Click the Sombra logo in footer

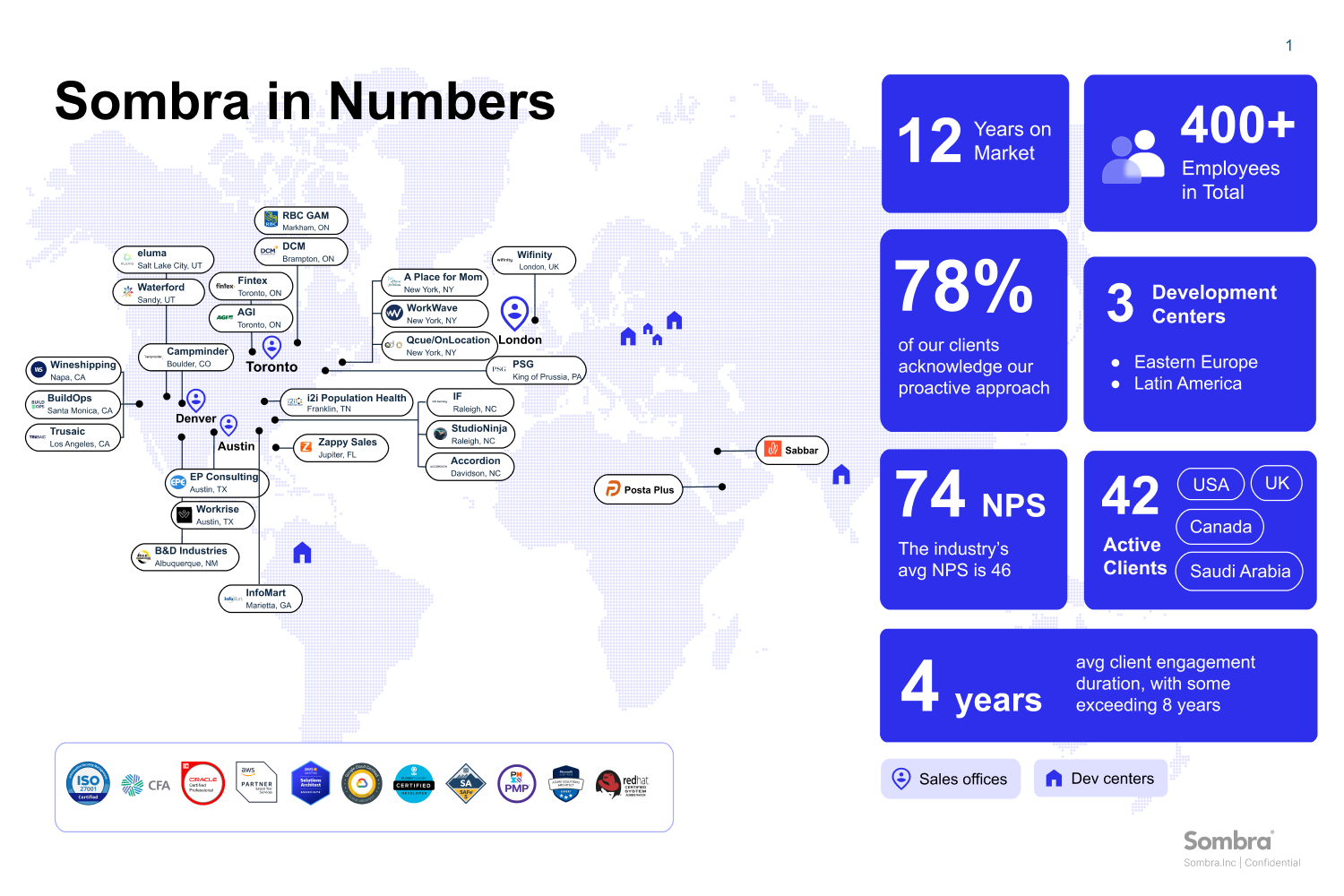coord(1228,841)
